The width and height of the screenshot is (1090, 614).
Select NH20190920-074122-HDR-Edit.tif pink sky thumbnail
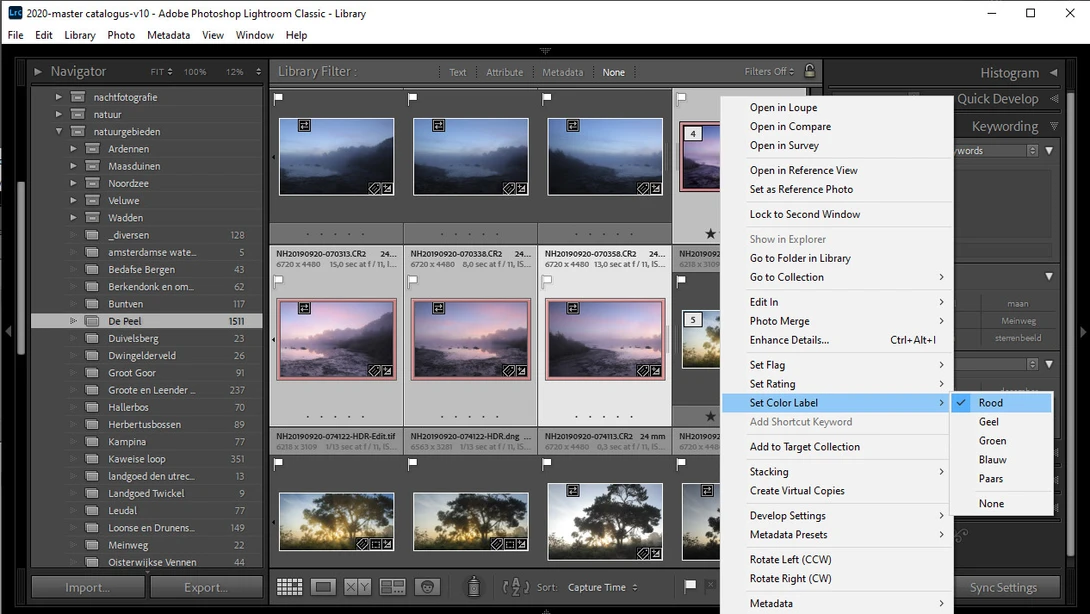pos(336,339)
